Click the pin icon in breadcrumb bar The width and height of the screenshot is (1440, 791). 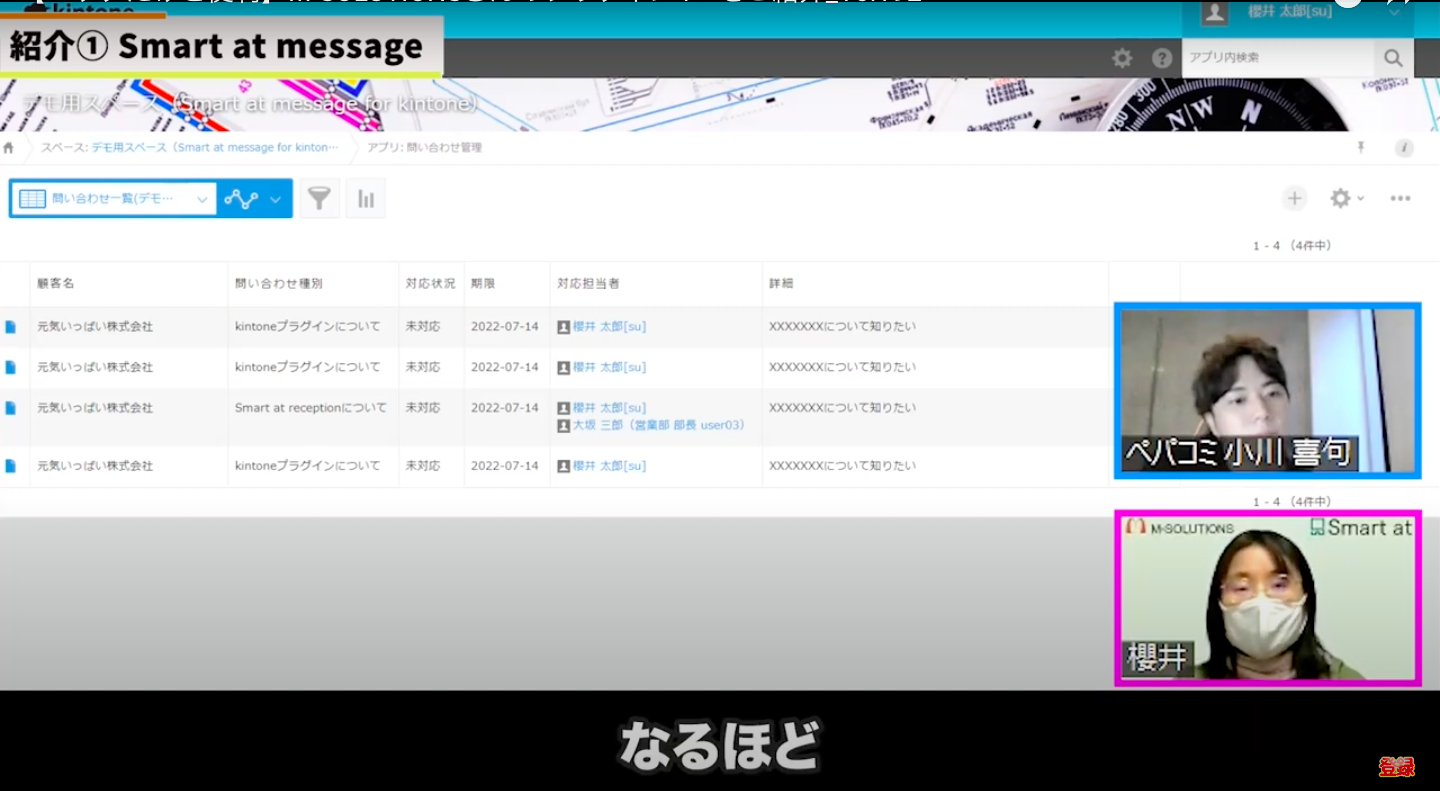click(1361, 148)
